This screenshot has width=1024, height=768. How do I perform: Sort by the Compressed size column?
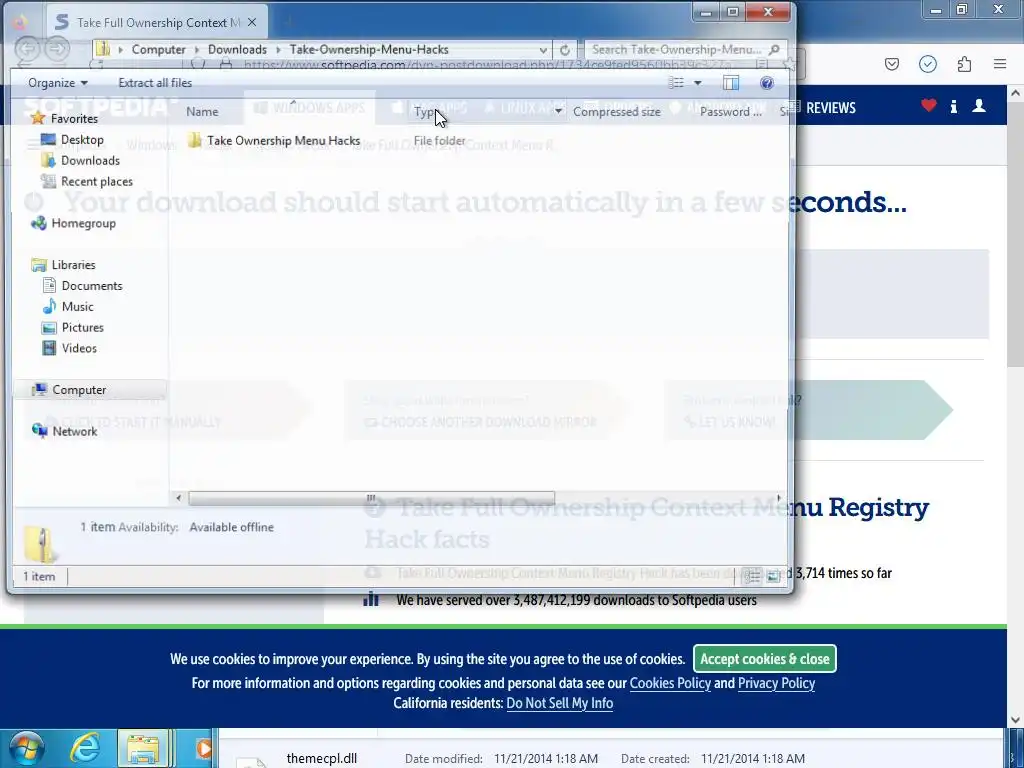click(616, 112)
